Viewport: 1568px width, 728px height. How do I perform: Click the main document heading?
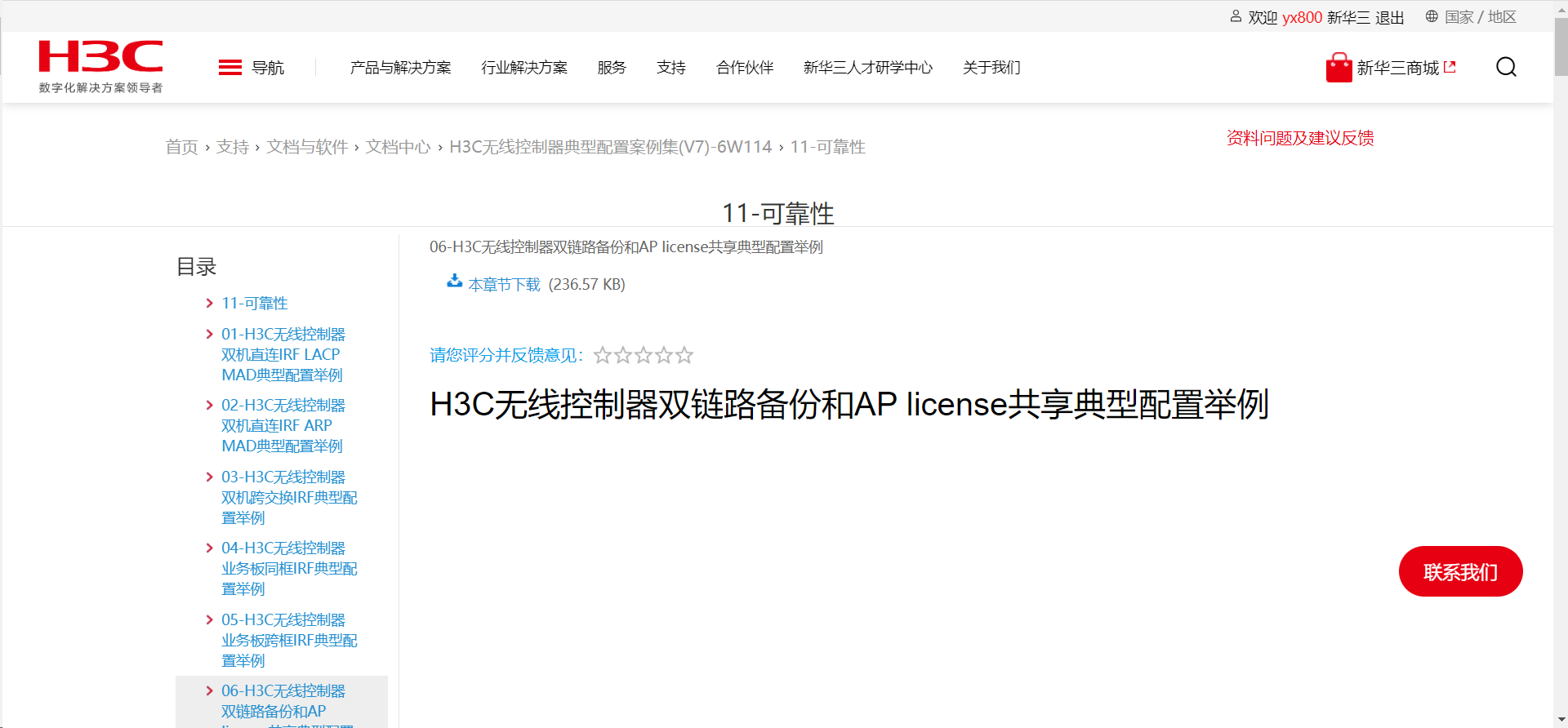pos(849,405)
